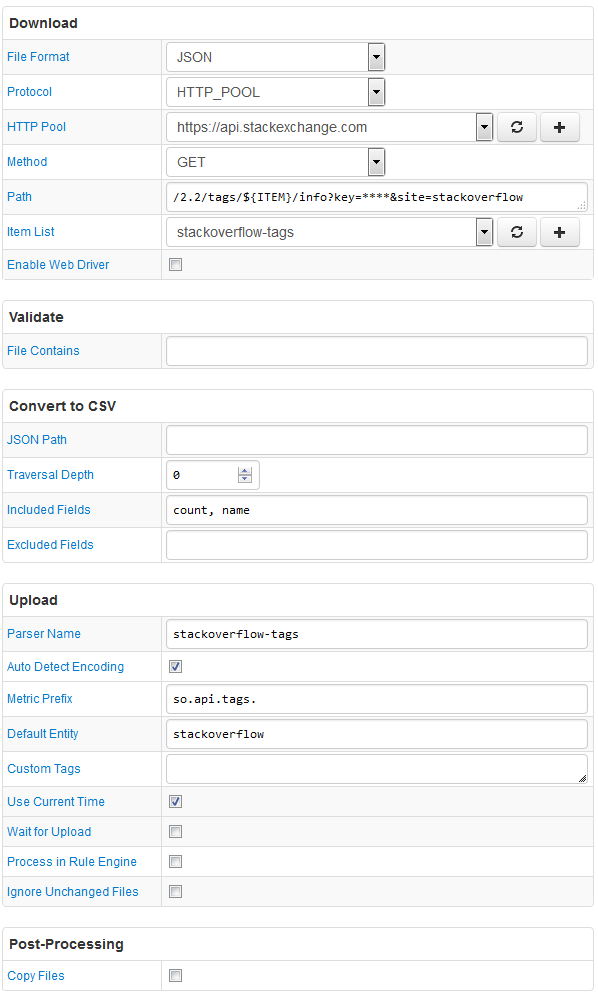Disable Use Current Time
The width and height of the screenshot is (598, 995).
point(176,801)
